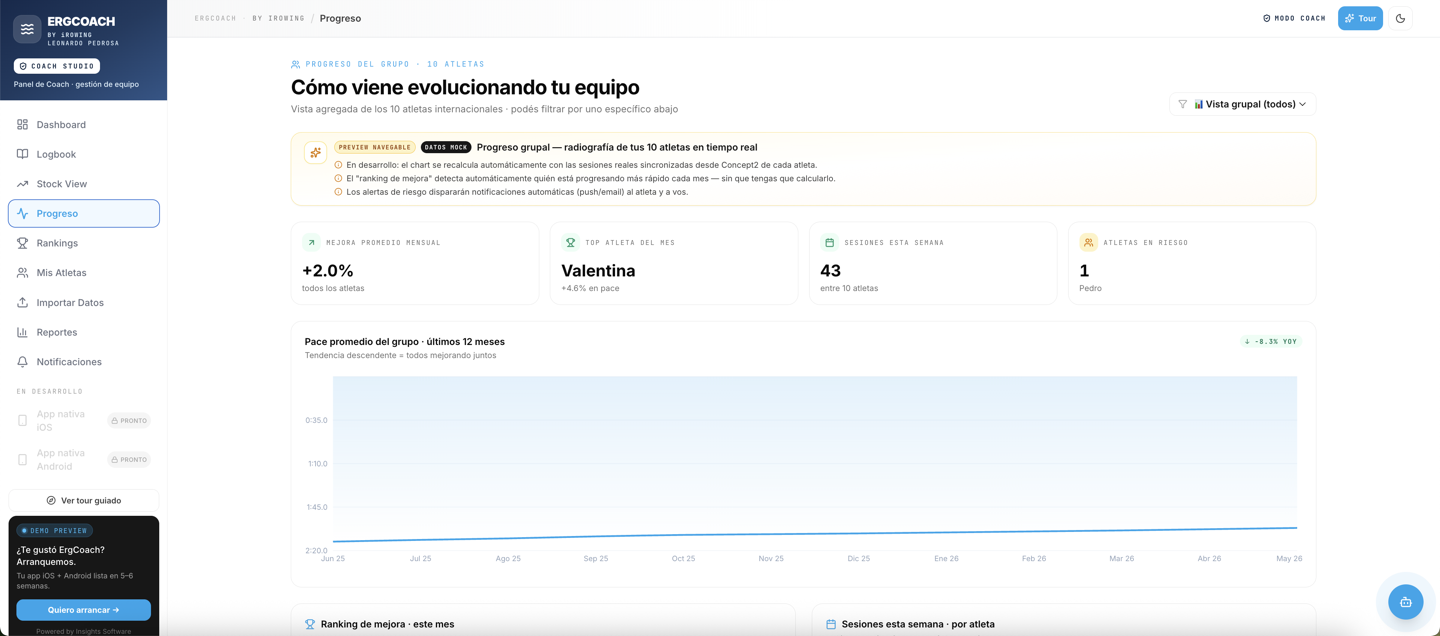Click the Ranking de mejora trophy icon
The image size is (1440, 636).
(x=310, y=624)
